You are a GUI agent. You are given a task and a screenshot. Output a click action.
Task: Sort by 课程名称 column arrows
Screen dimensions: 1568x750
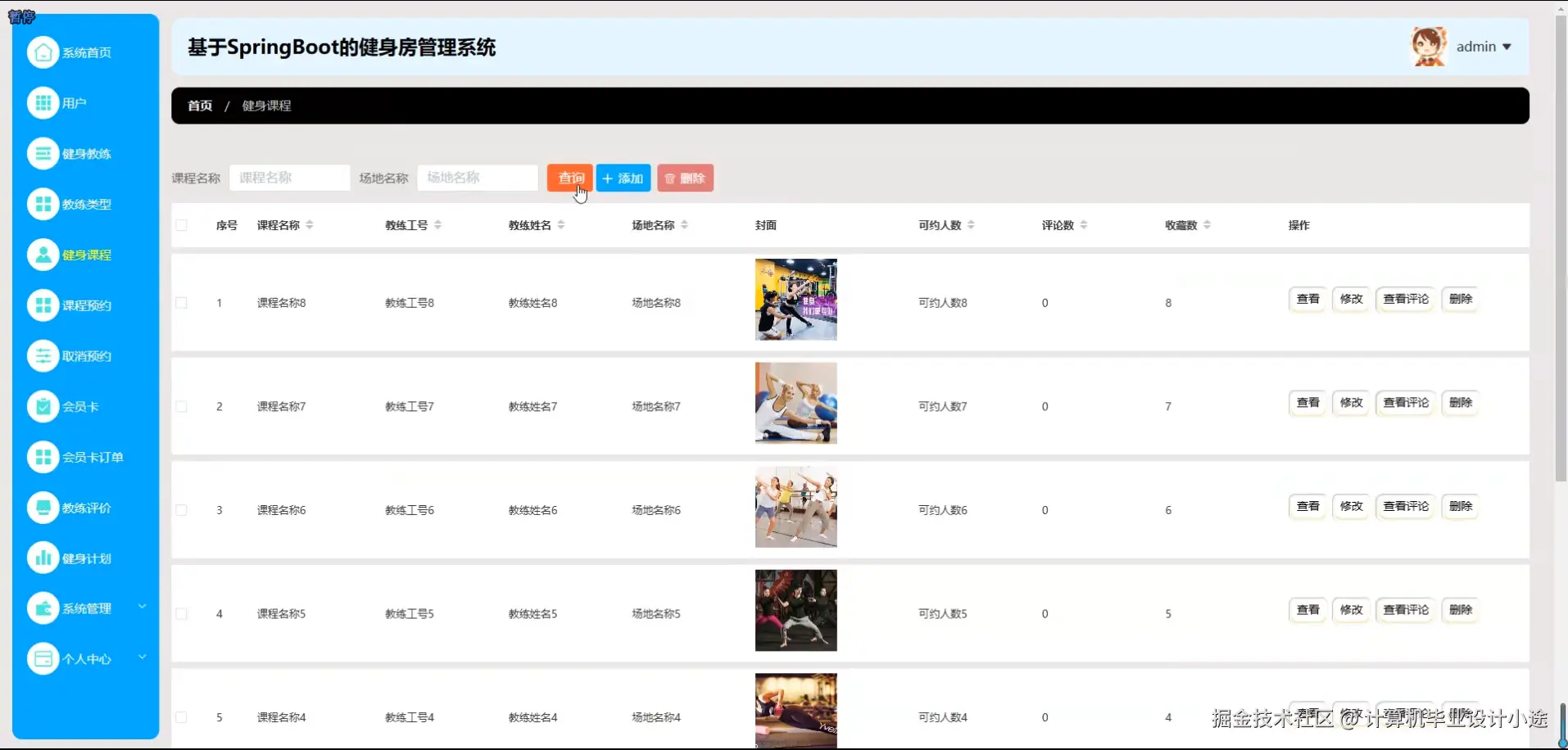click(310, 225)
